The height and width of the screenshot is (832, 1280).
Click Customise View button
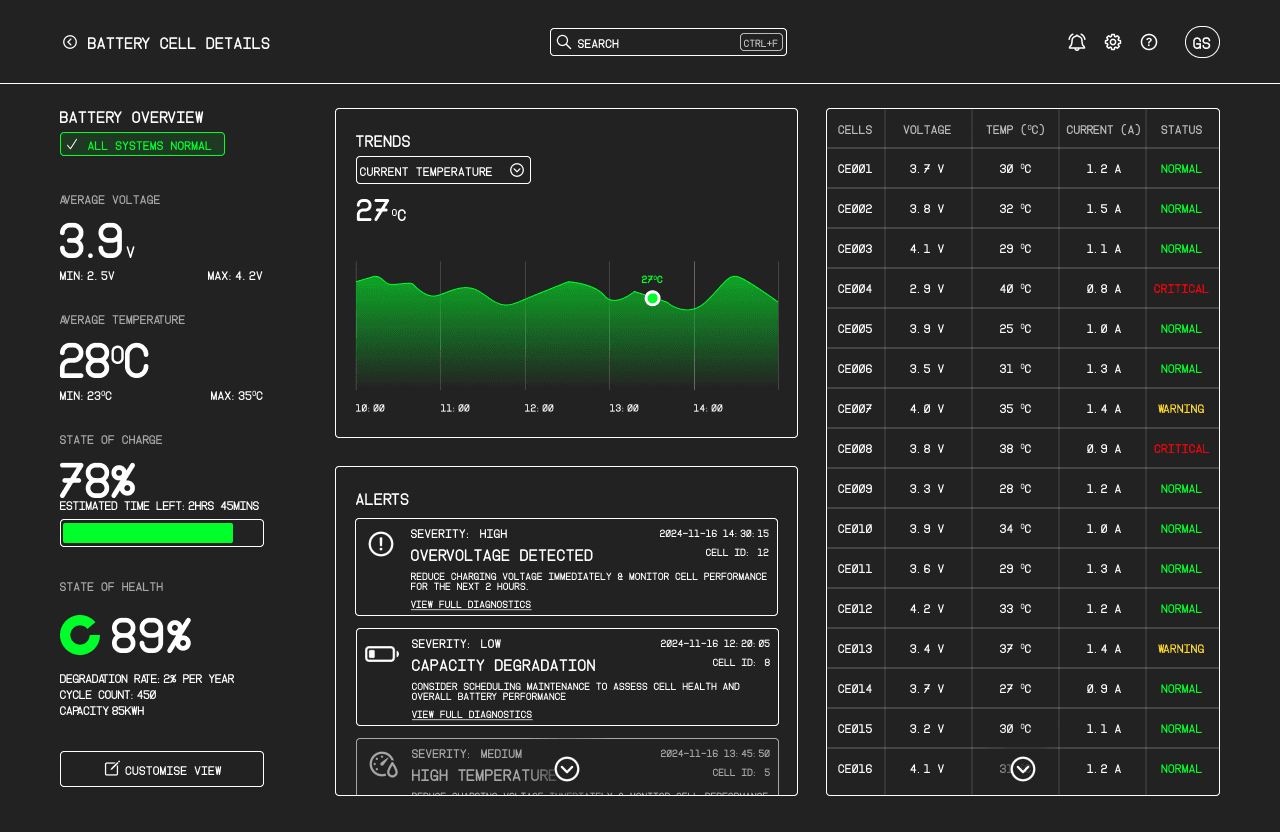point(162,769)
